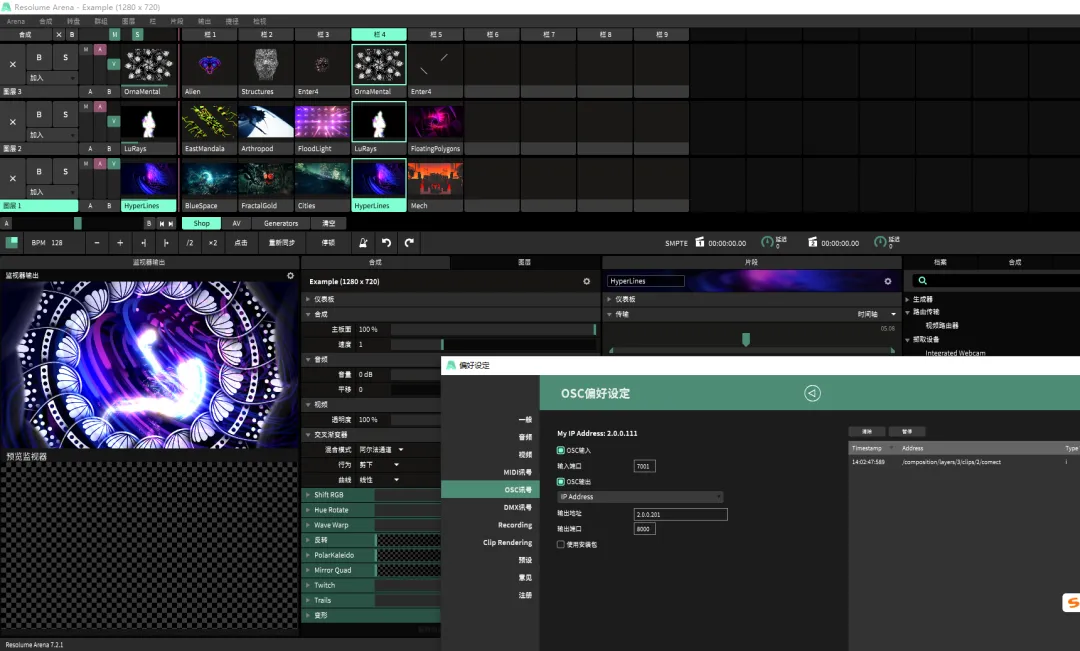Screen dimensions: 1080x651
Task: Click the back arrow in OSC preferences header
Action: (x=812, y=393)
